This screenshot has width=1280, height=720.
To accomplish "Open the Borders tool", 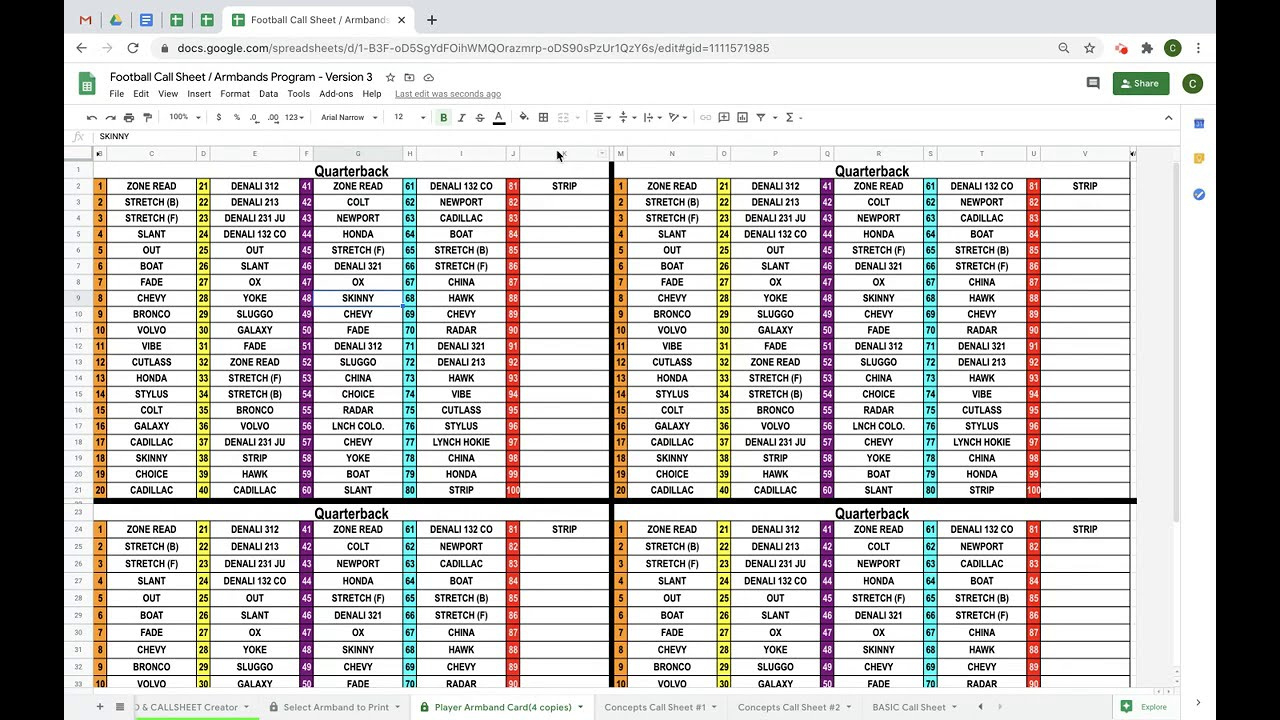I will coord(543,117).
